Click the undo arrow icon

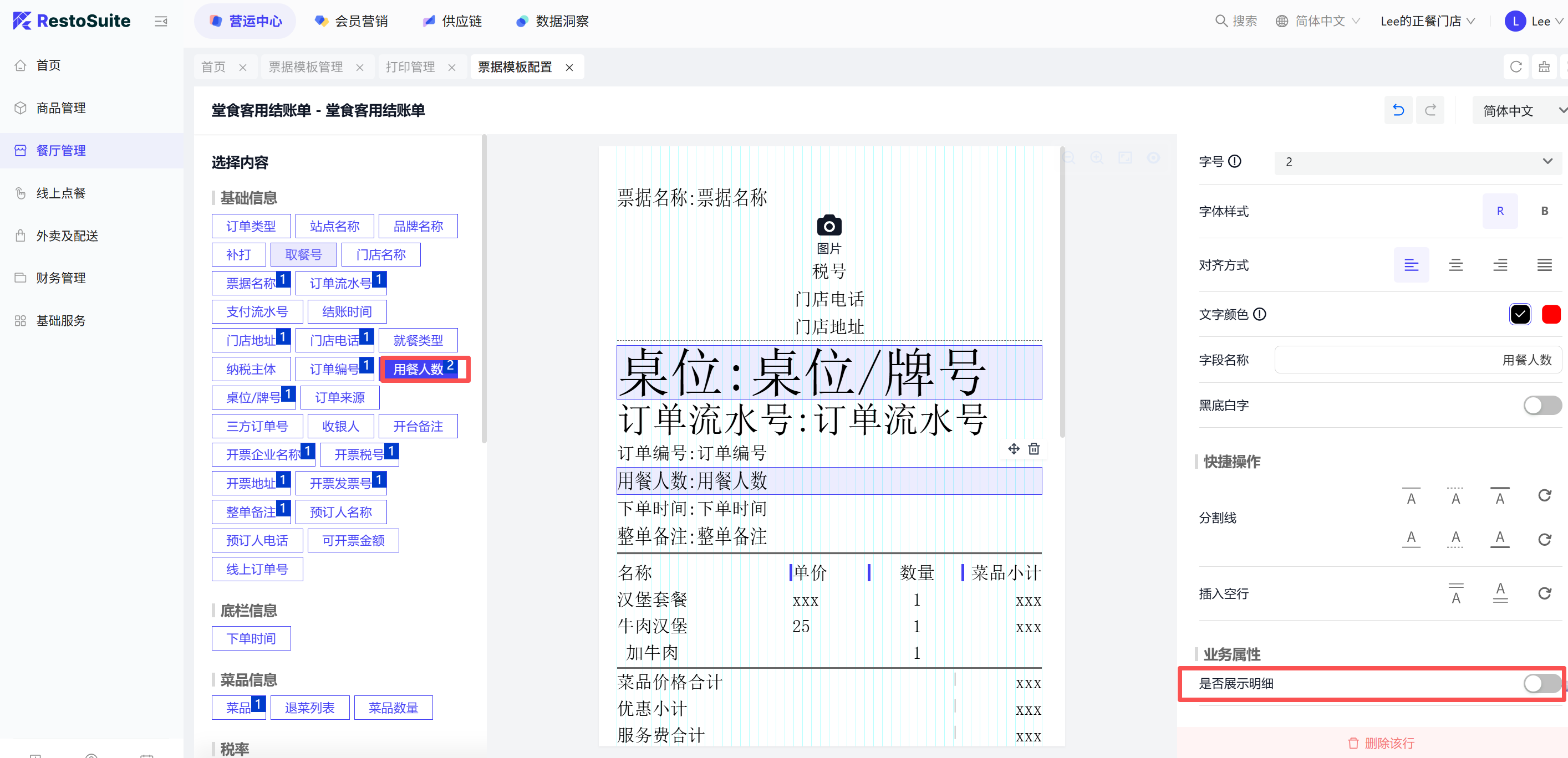pos(1398,110)
